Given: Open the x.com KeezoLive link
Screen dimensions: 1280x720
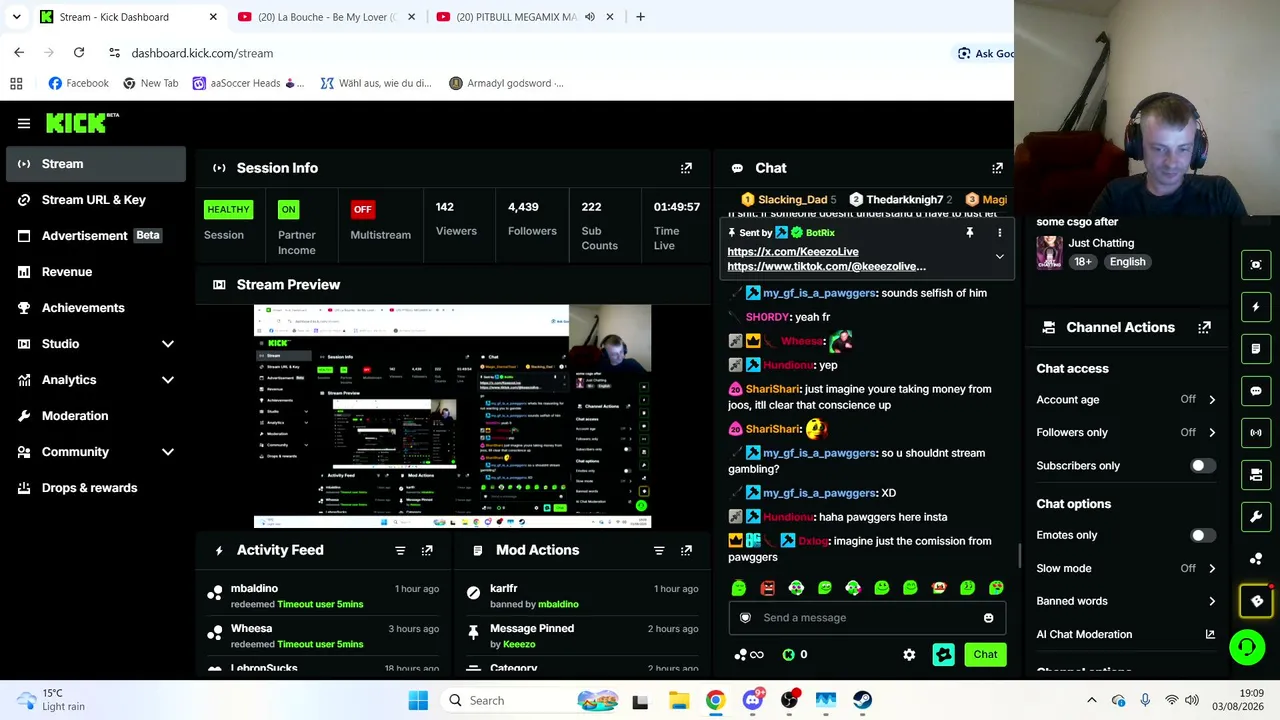Looking at the screenshot, I should [x=793, y=252].
